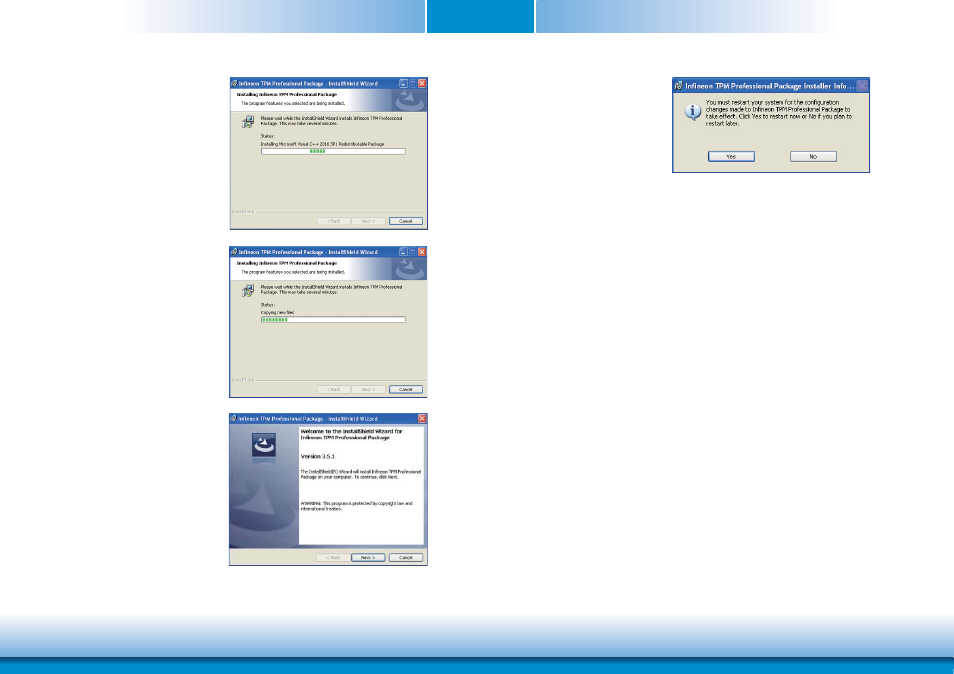Minimize the Visual C++ status wizard window
The height and width of the screenshot is (674, 954).
coord(403,83)
